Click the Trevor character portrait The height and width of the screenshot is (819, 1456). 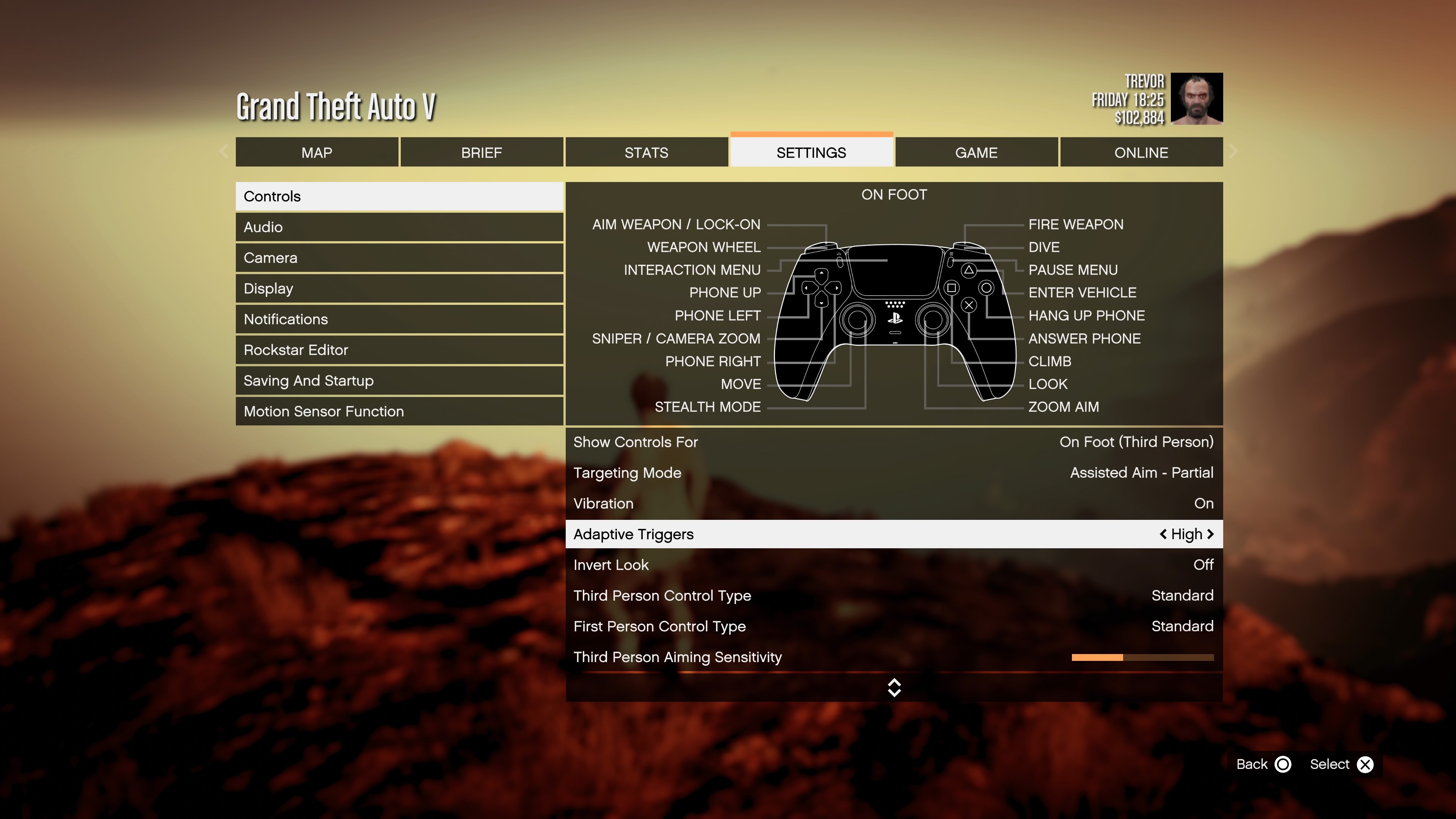(x=1197, y=98)
